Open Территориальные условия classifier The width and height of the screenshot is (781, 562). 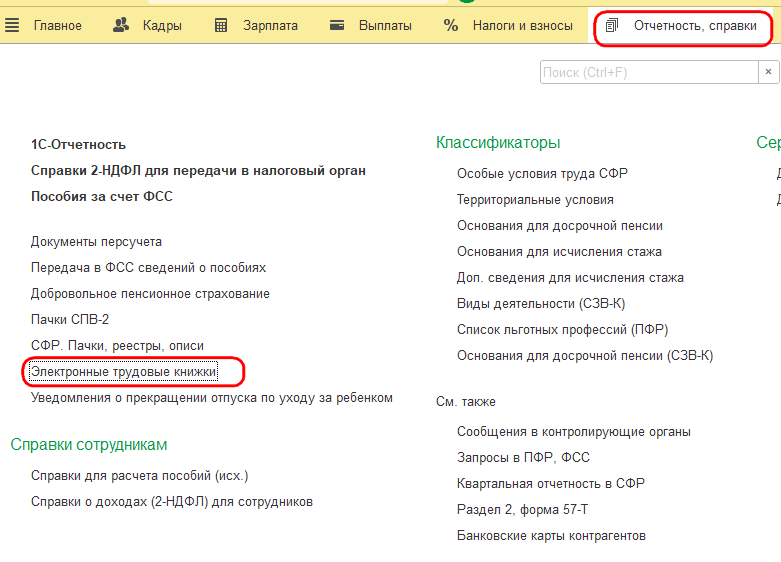point(535,199)
